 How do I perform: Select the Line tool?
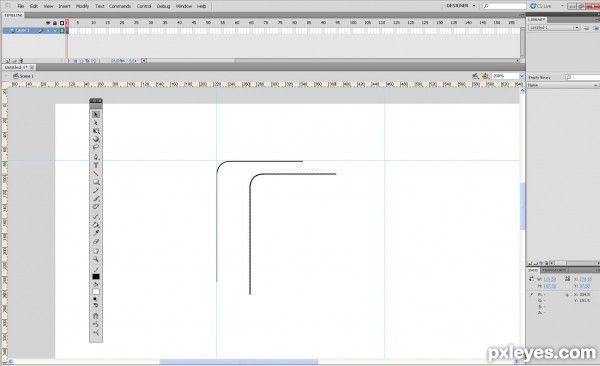[96, 173]
